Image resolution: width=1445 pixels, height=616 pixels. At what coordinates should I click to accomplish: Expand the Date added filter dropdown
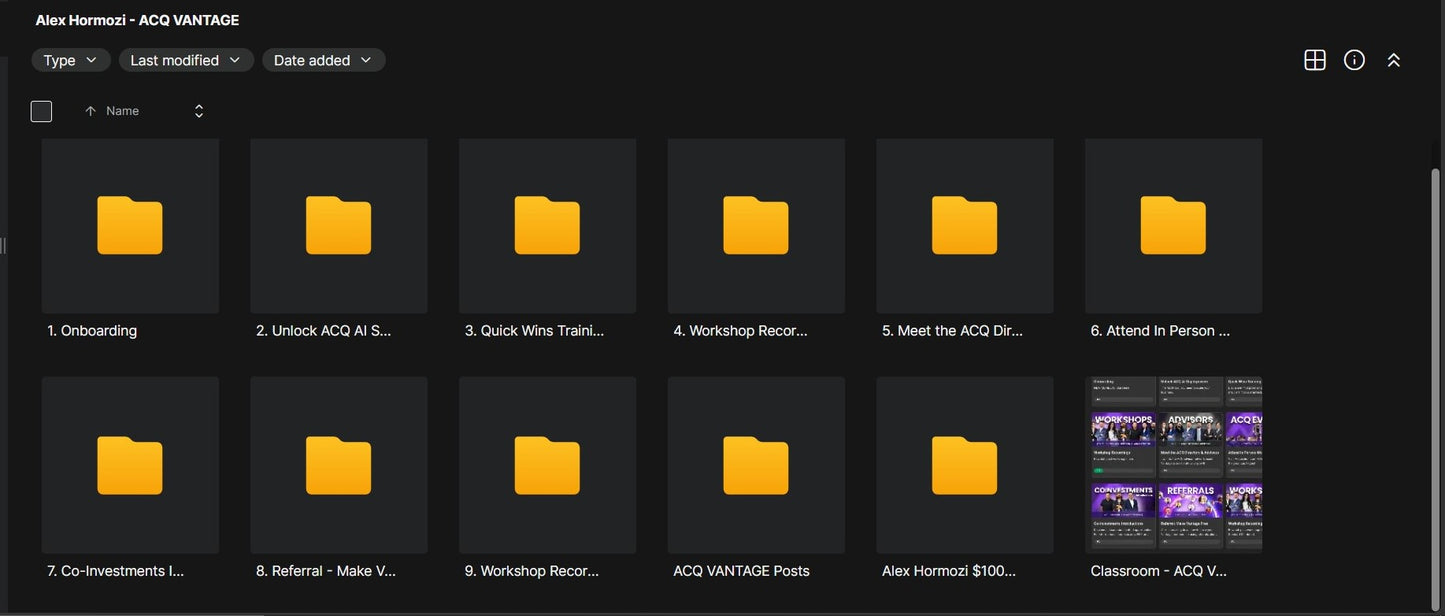pyautogui.click(x=324, y=60)
